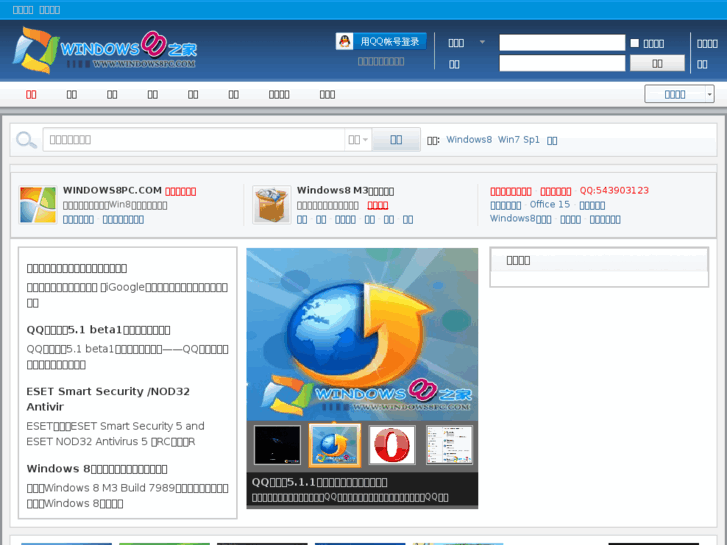Click the QQ:543903123 red link
This screenshot has width=727, height=545.
[x=614, y=191]
